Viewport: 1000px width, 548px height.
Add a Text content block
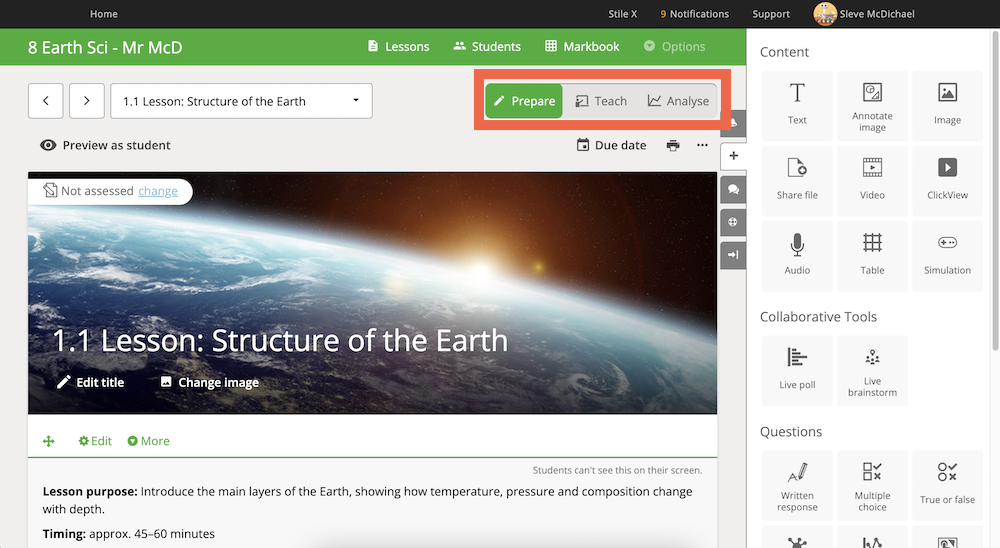click(797, 105)
